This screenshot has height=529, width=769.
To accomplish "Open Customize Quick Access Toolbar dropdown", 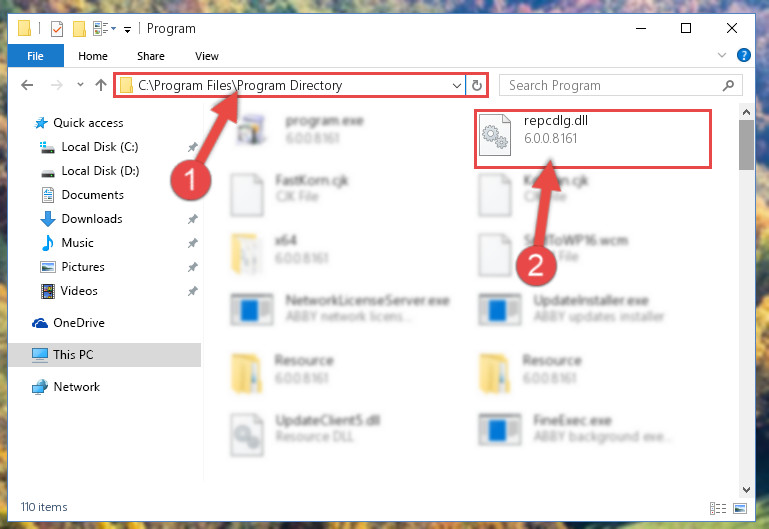I will [127, 30].
